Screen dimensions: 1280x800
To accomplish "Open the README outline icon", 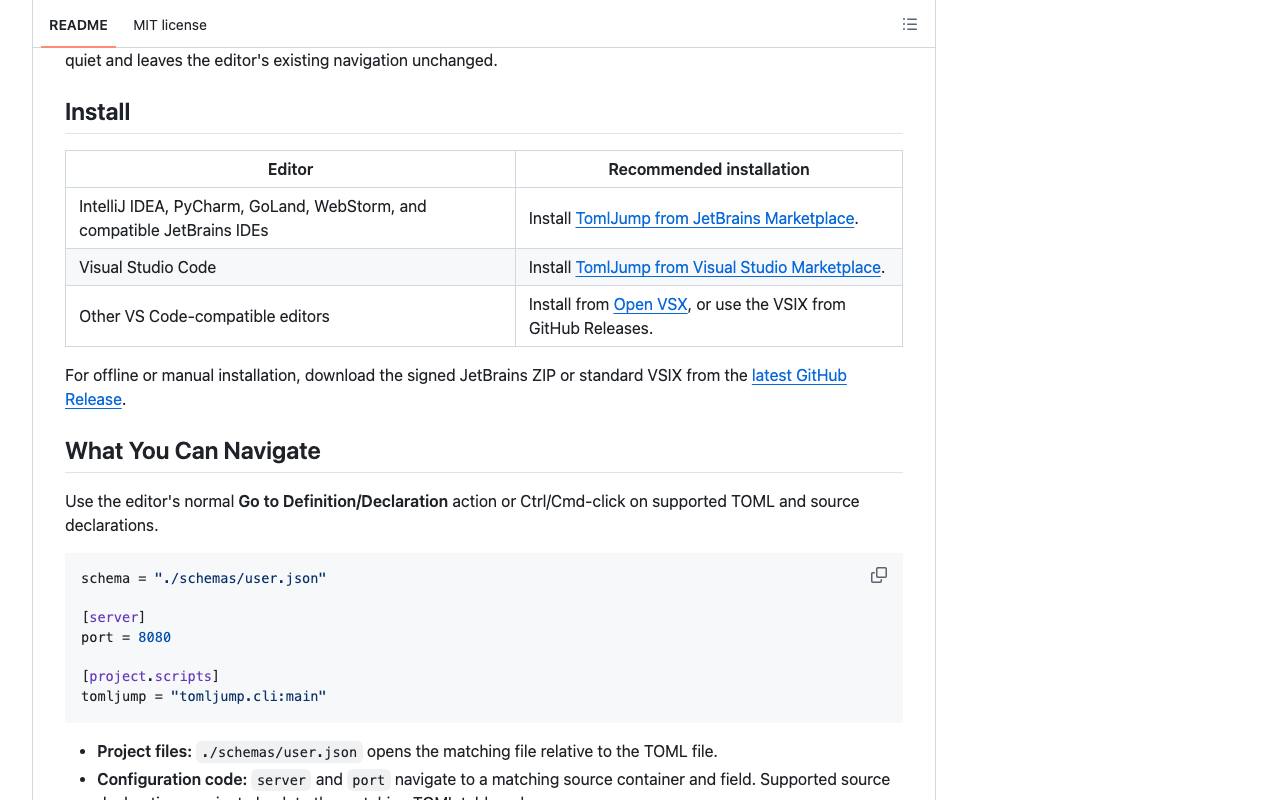I will pos(910,24).
